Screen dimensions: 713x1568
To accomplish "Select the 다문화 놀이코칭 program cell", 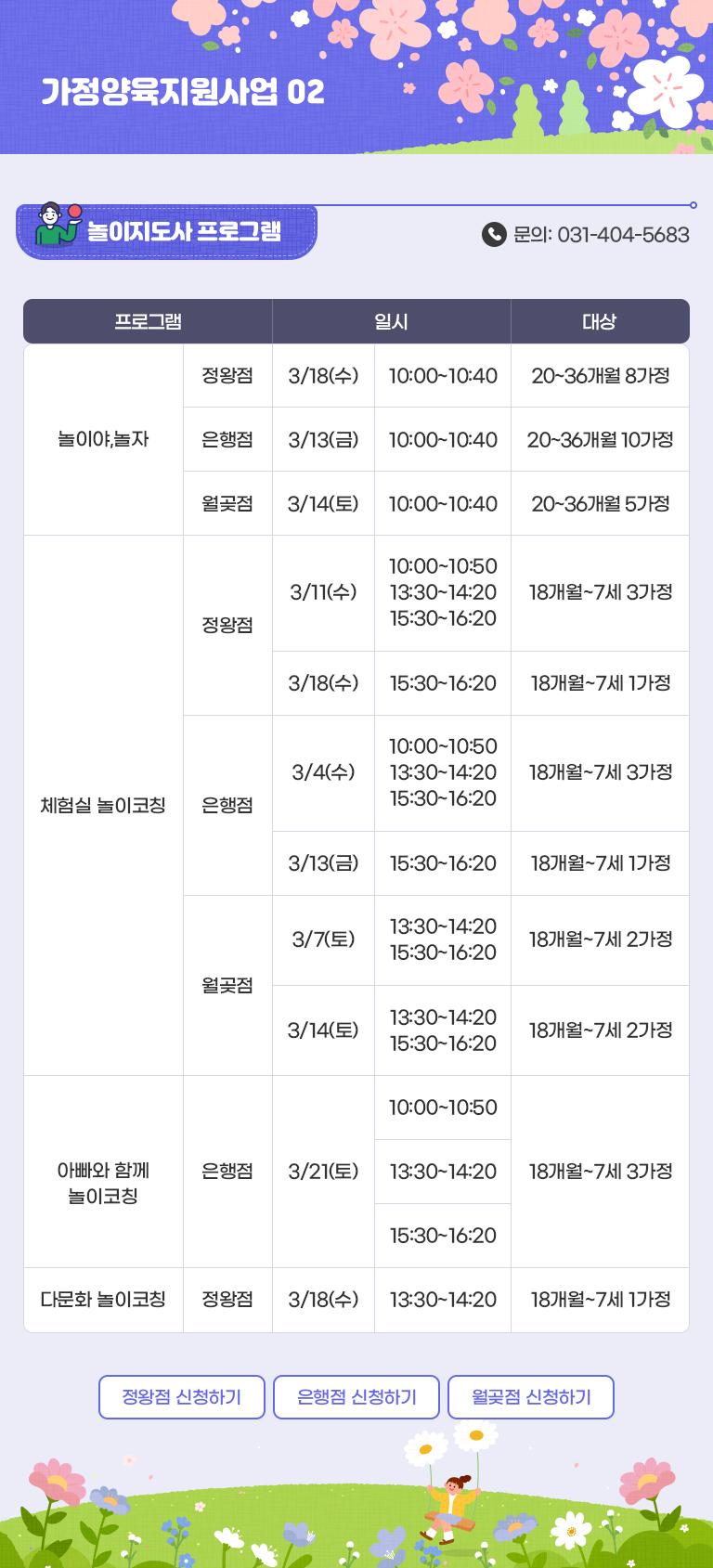I will [x=103, y=1300].
